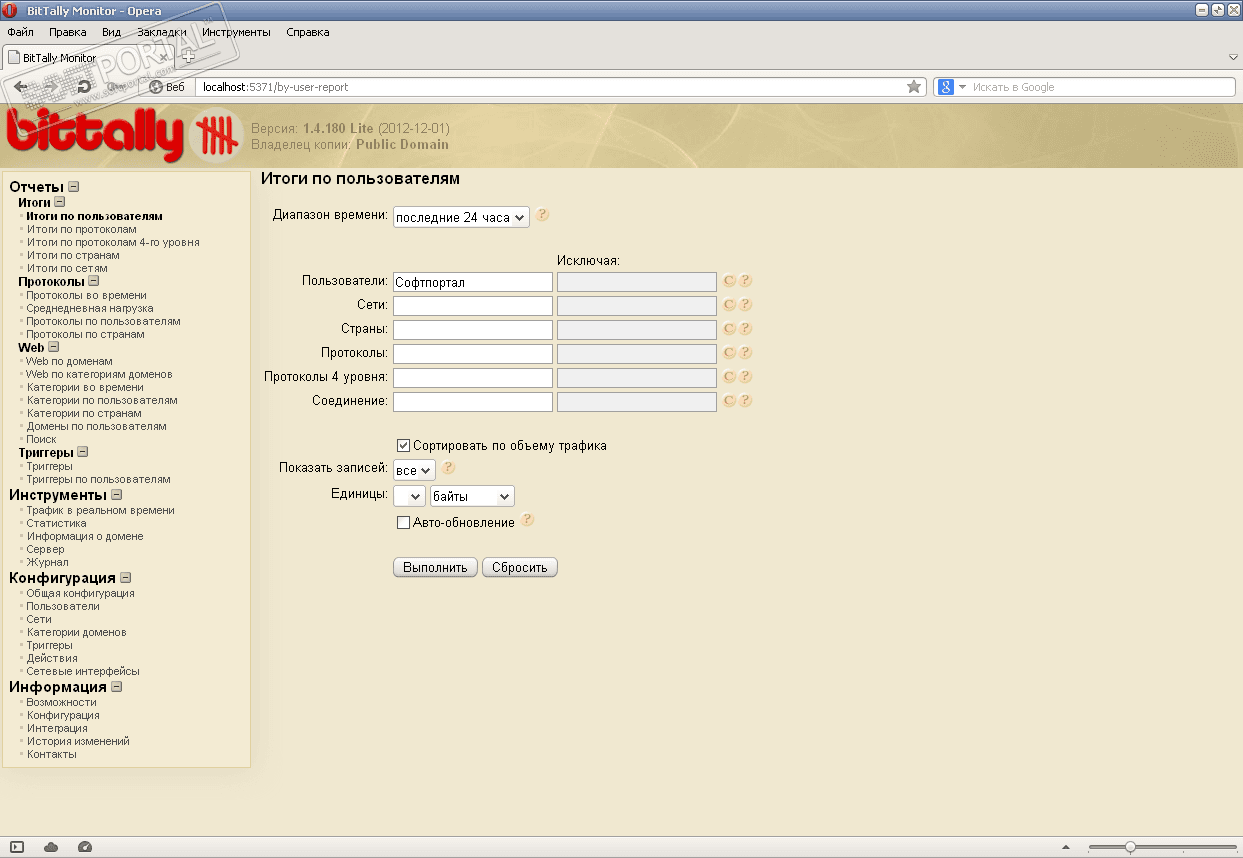Screen dimensions: 1243x858
Task: Open help icon for Протоколы row
Action: tap(745, 353)
